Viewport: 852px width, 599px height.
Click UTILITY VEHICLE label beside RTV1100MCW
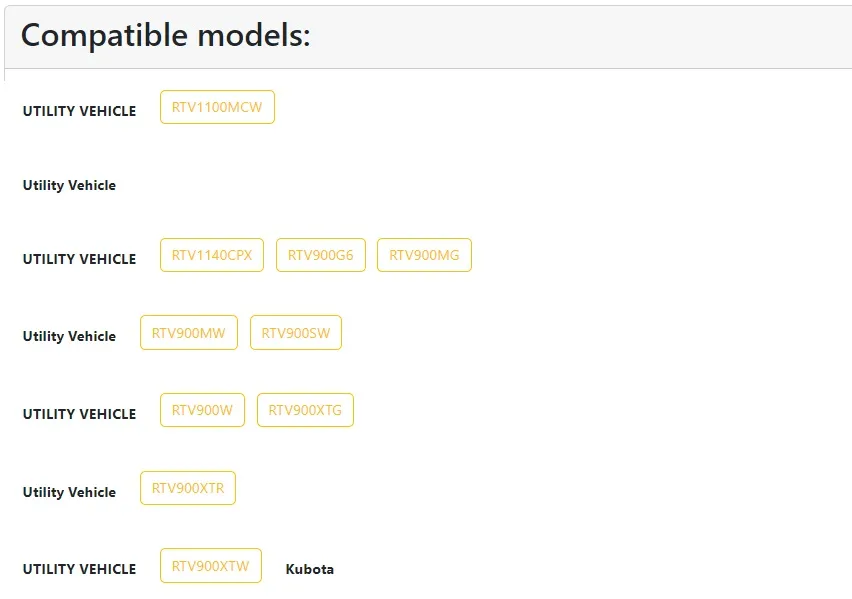click(x=79, y=111)
